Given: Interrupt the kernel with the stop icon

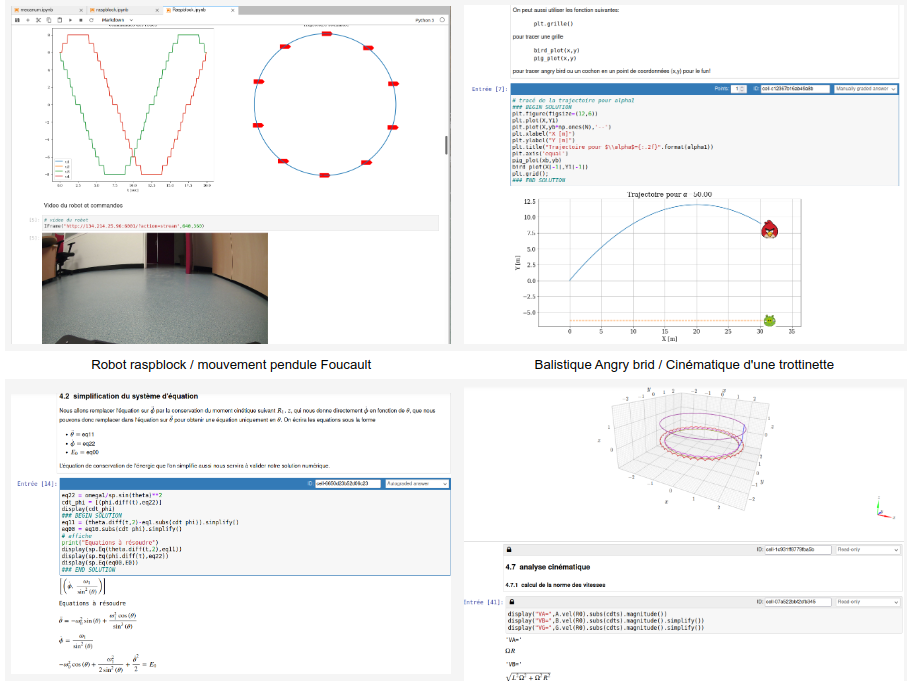Looking at the screenshot, I should coord(81,19).
